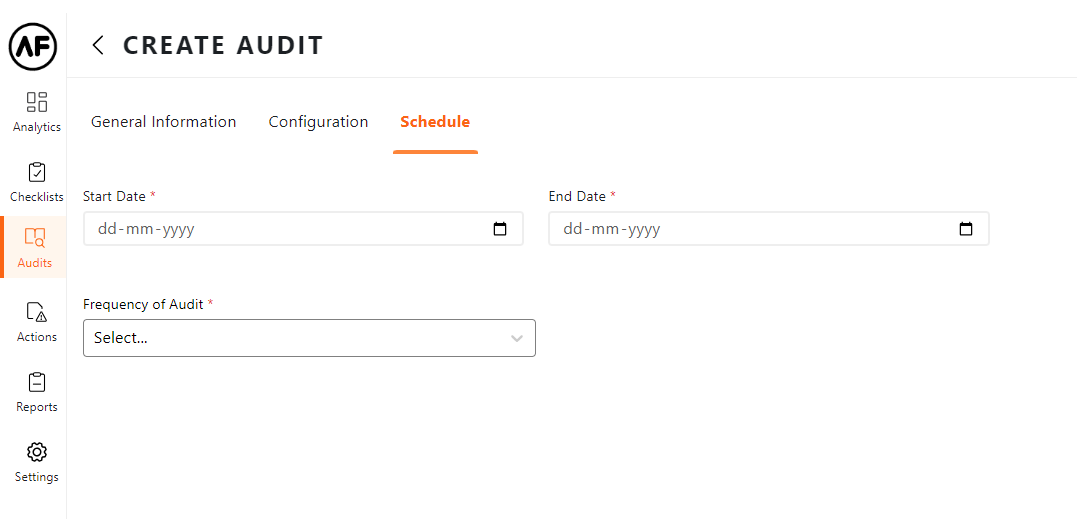Click the Start Date field label
Image resolution: width=1077 pixels, height=519 pixels.
114,196
